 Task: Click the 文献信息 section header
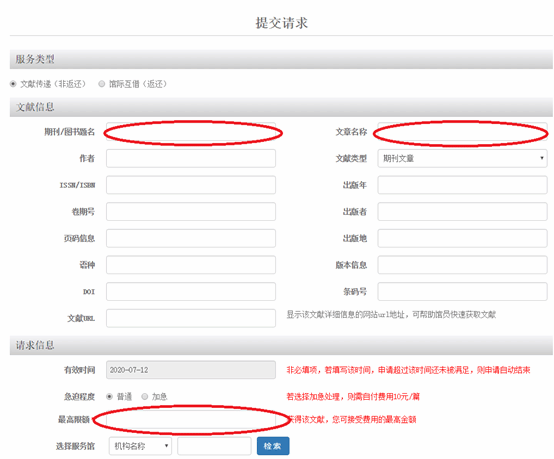[281, 107]
